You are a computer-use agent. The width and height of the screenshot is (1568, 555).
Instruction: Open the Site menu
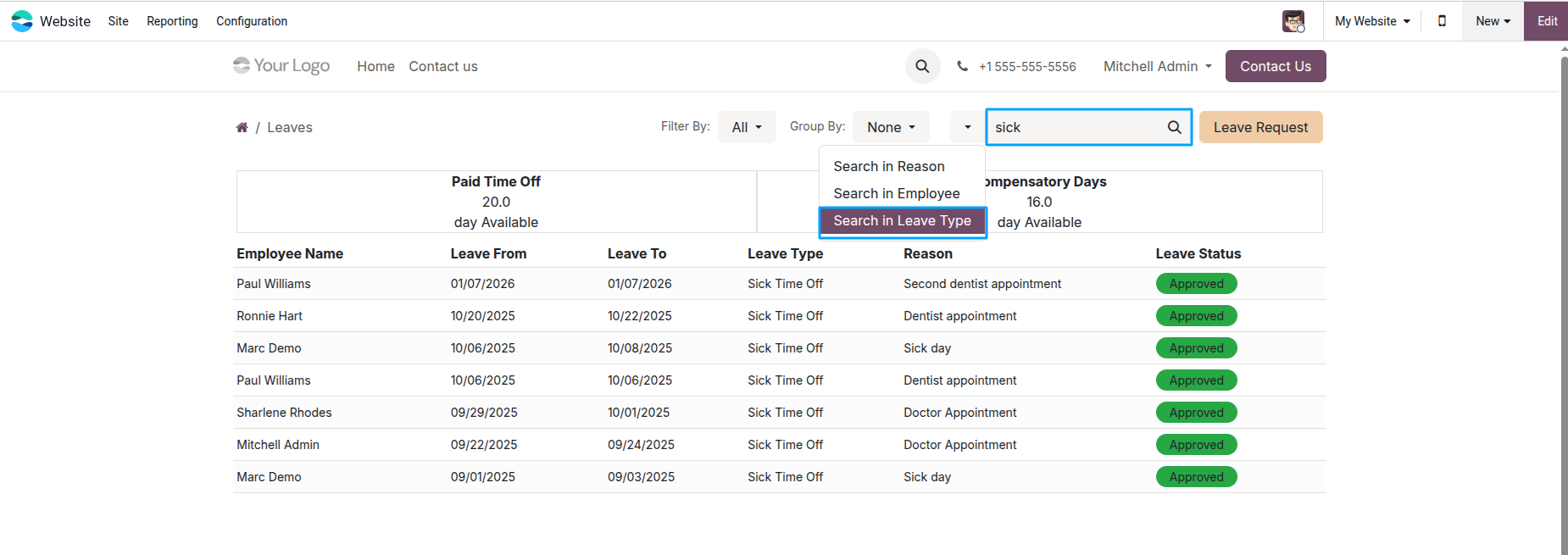pyautogui.click(x=118, y=21)
